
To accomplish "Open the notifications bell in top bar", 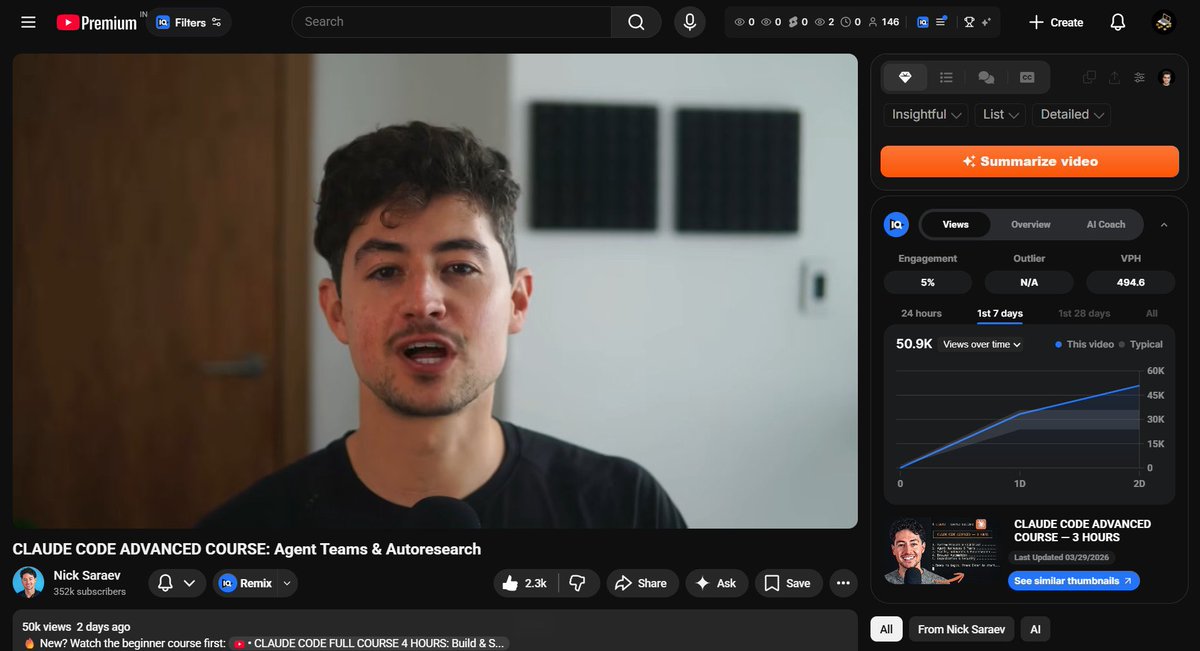I will pyautogui.click(x=1118, y=22).
